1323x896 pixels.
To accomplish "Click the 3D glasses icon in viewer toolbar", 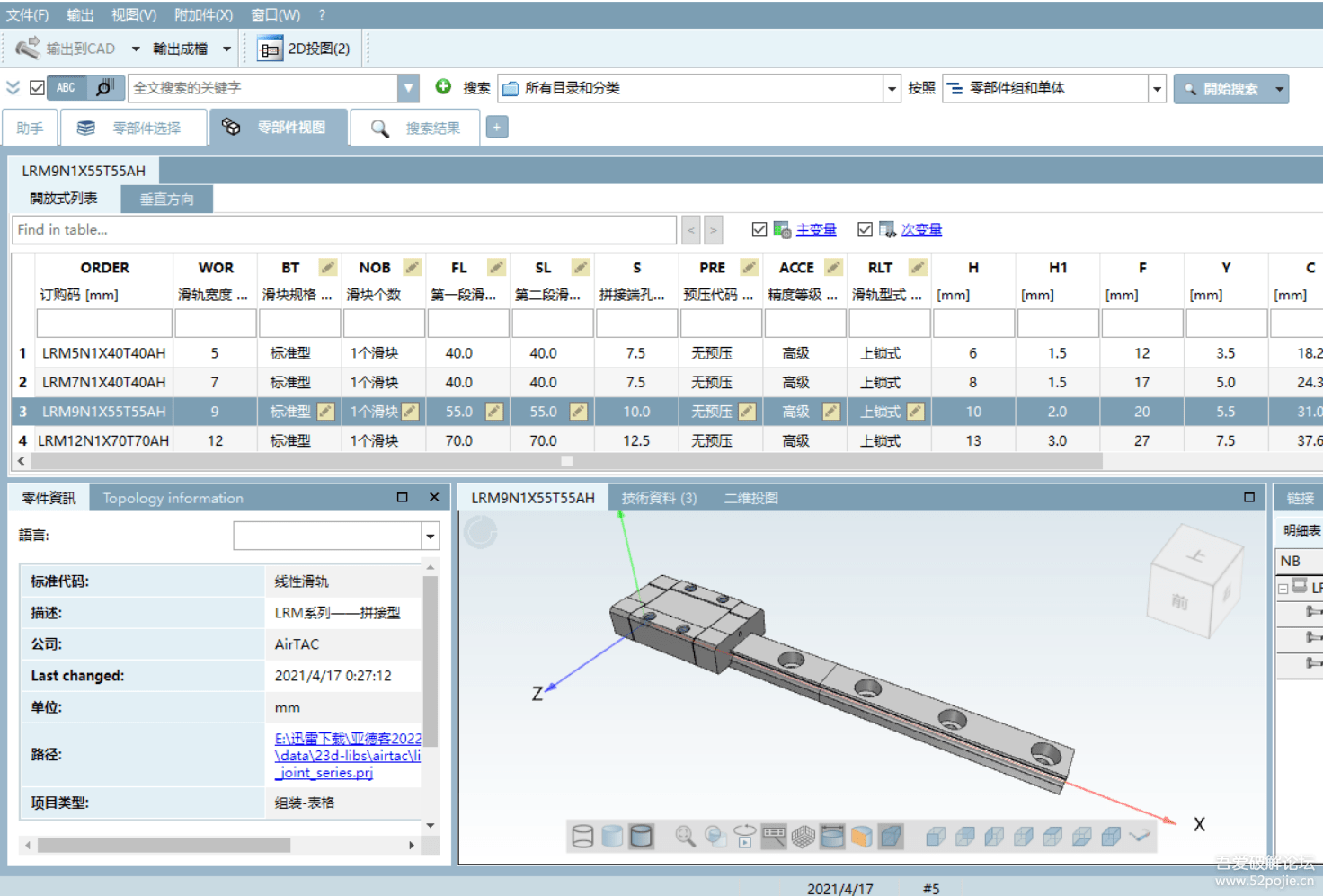I will click(1140, 837).
